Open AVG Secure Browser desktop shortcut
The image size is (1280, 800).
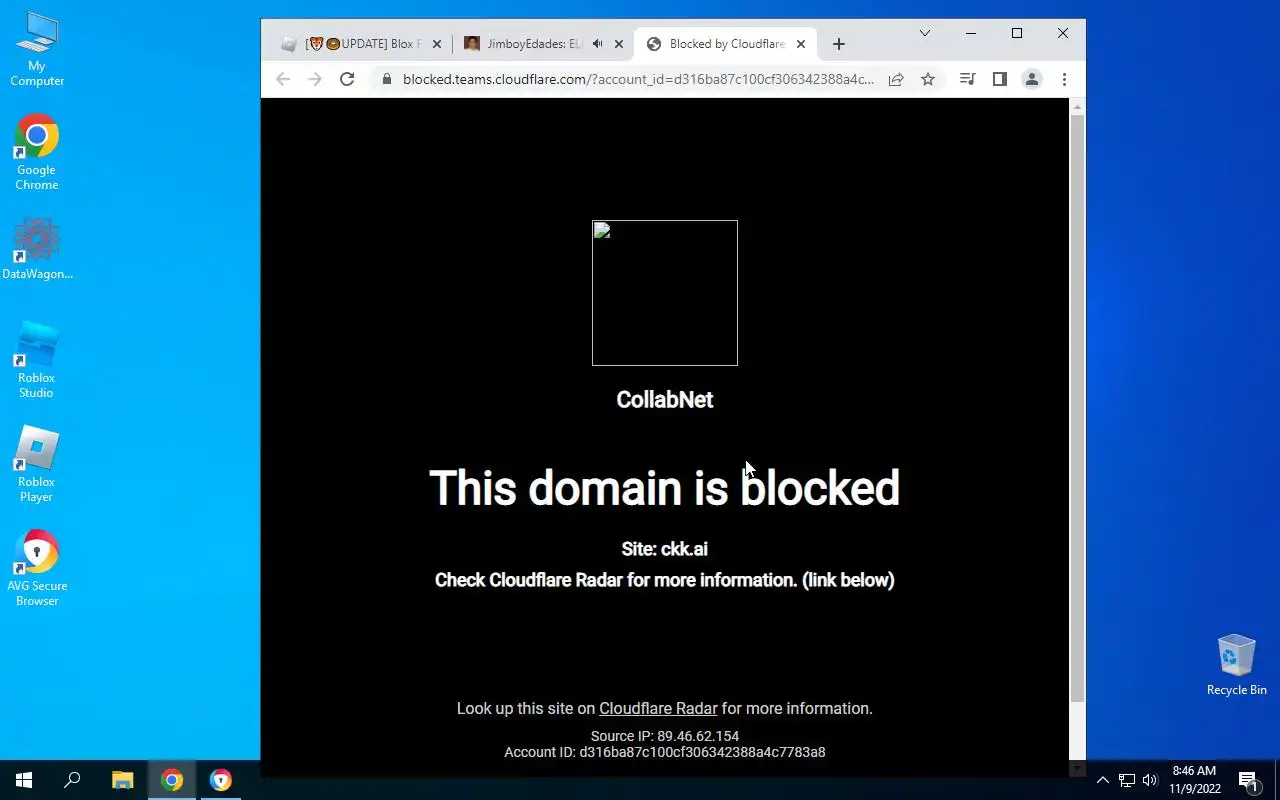click(x=37, y=569)
